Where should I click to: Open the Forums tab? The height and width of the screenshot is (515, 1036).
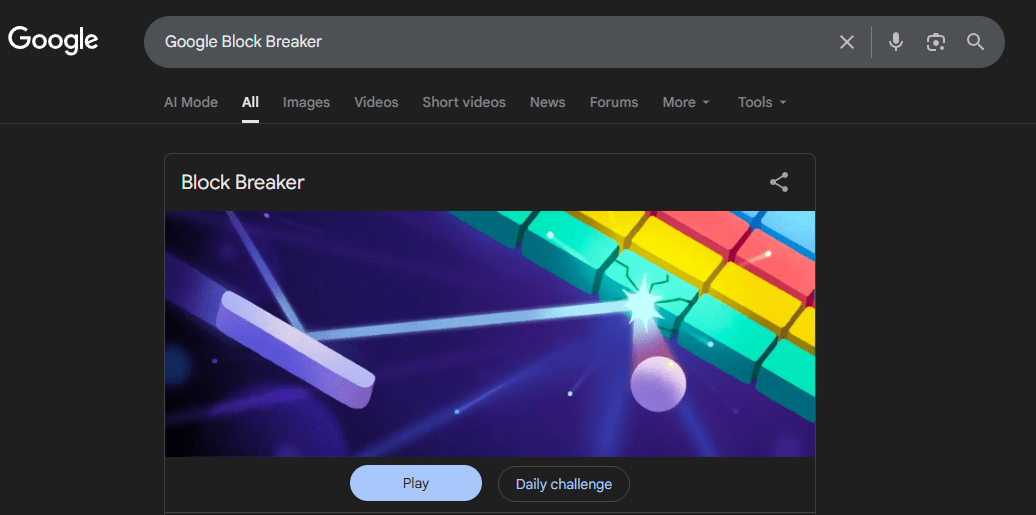(614, 102)
